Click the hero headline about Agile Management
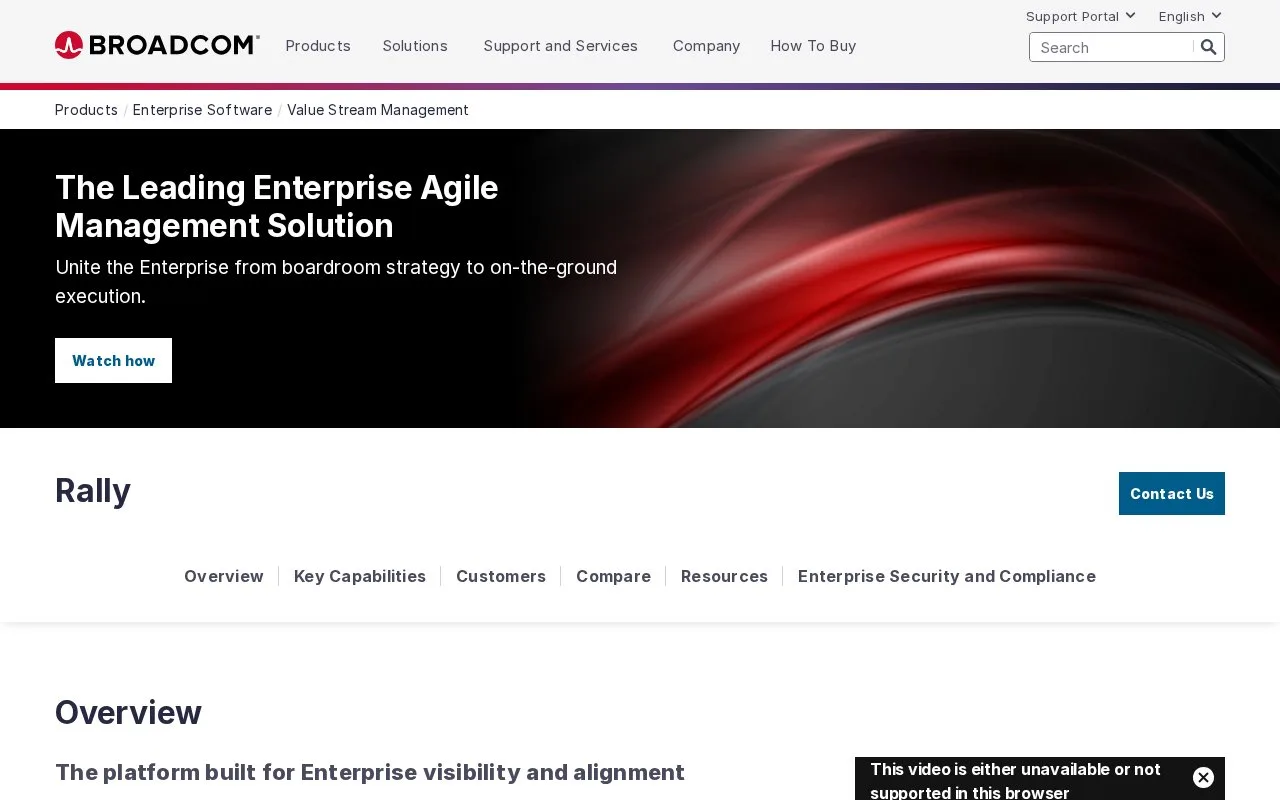The width and height of the screenshot is (1280, 800). click(x=277, y=206)
